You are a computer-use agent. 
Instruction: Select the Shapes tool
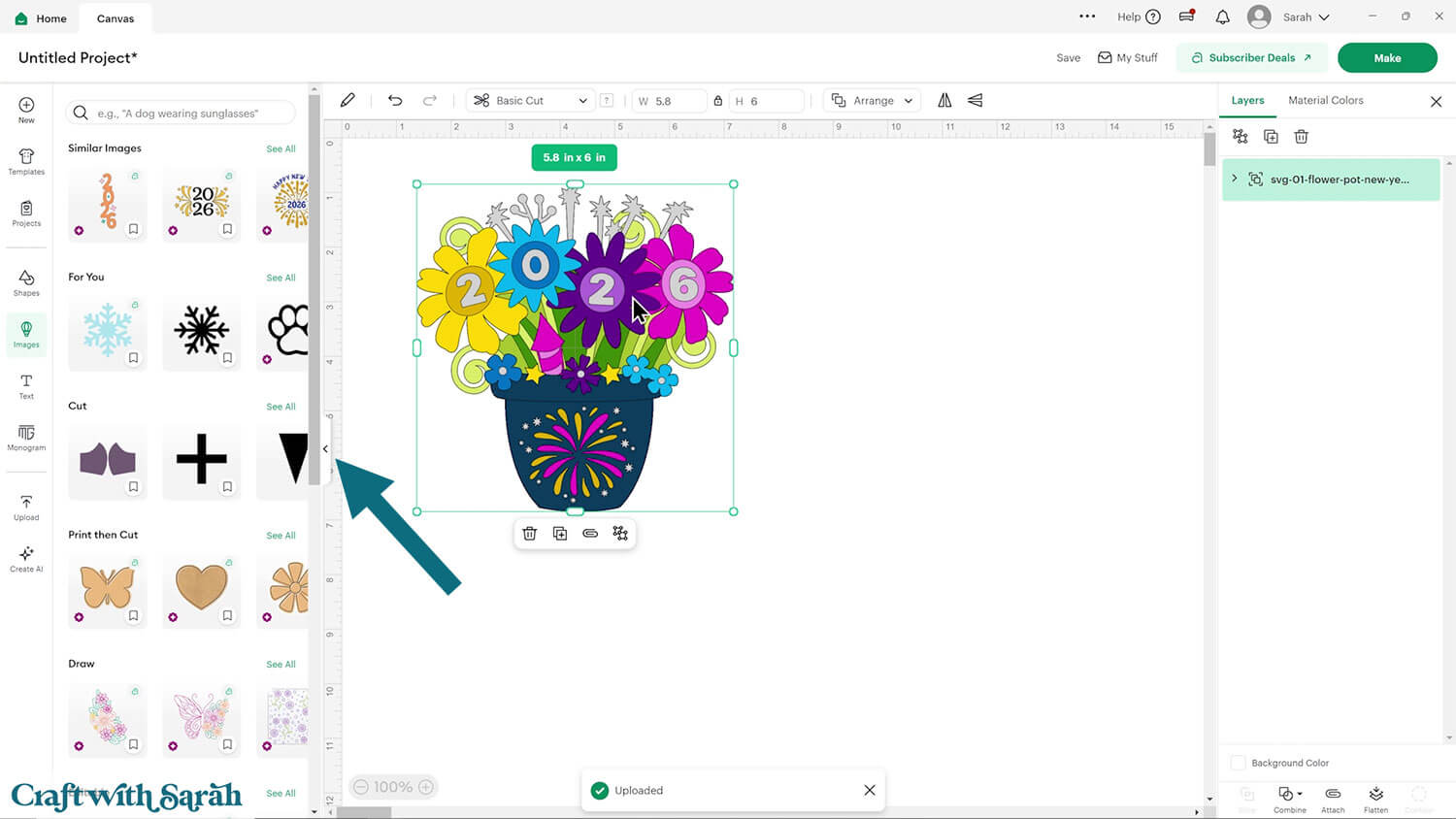[26, 282]
